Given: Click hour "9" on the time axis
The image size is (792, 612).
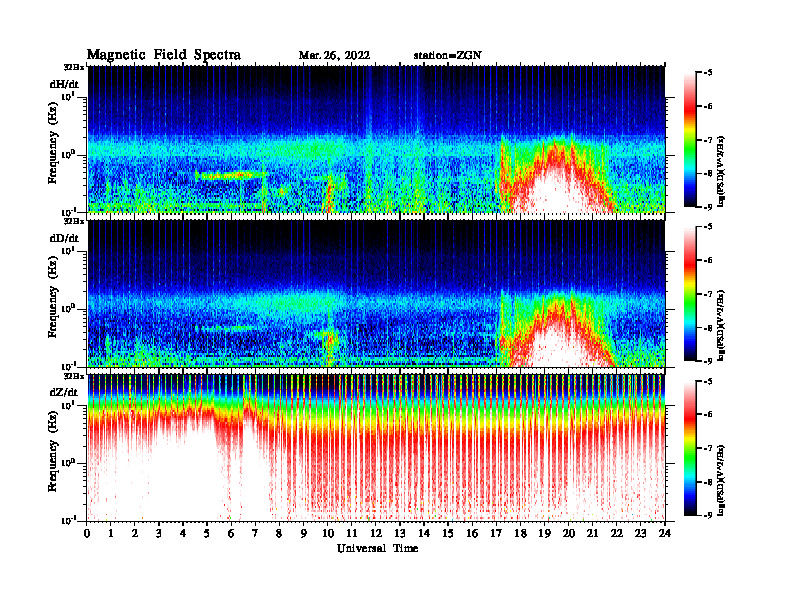Looking at the screenshot, I should (303, 533).
